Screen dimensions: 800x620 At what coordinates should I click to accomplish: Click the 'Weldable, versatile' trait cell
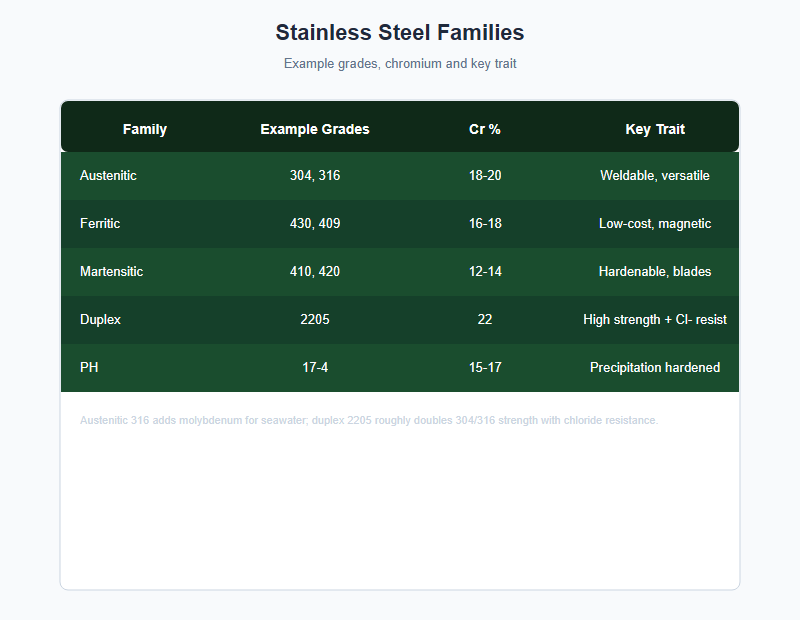tap(655, 176)
